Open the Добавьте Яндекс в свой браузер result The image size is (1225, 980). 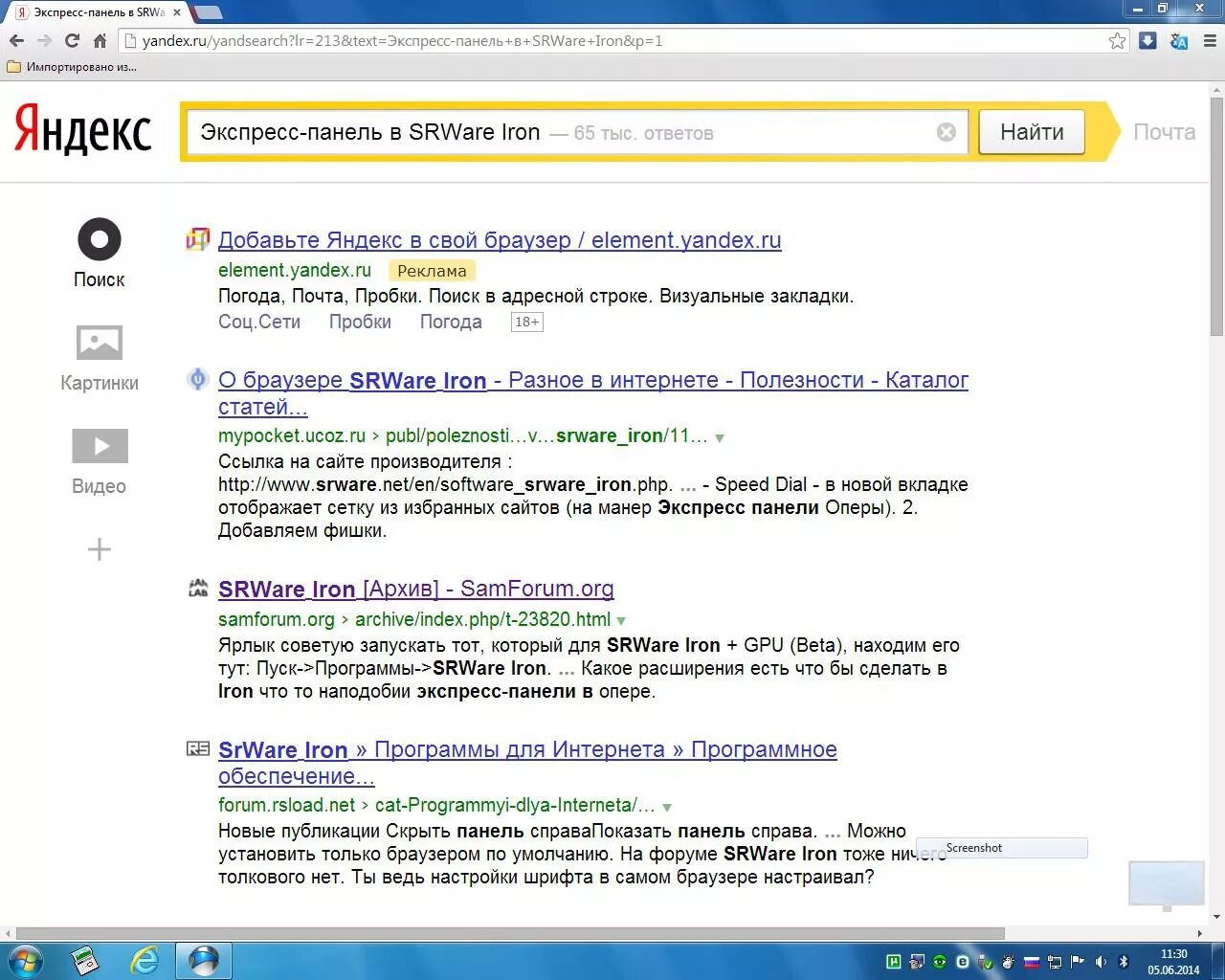pos(500,240)
